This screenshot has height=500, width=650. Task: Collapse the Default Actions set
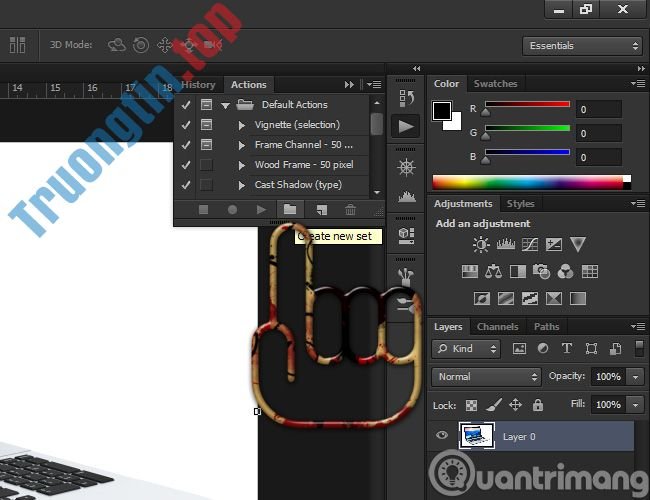226,106
